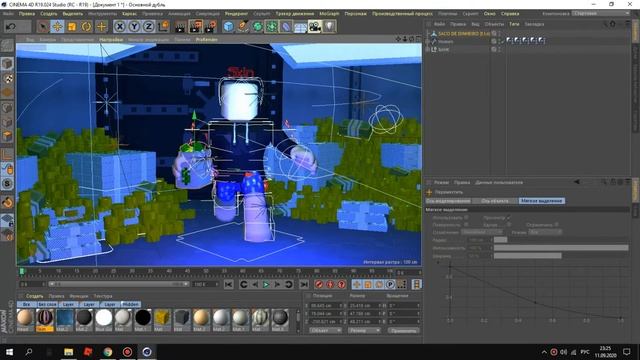The width and height of the screenshot is (640, 360).
Task: Open the green array modeling icon
Action: (271, 27)
